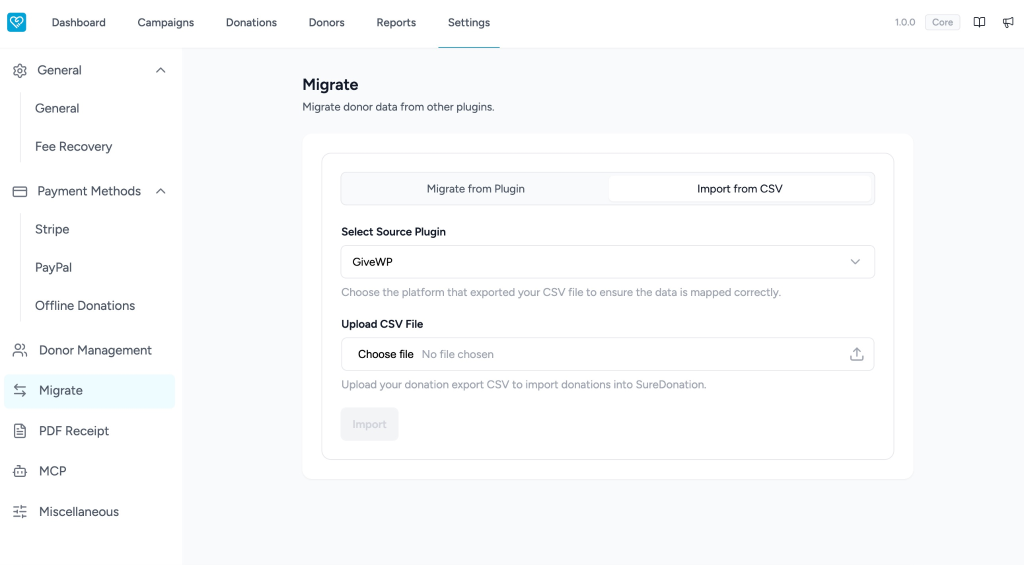Viewport: 1024px width, 565px height.
Task: Open the Campaigns tab
Action: pyautogui.click(x=165, y=22)
